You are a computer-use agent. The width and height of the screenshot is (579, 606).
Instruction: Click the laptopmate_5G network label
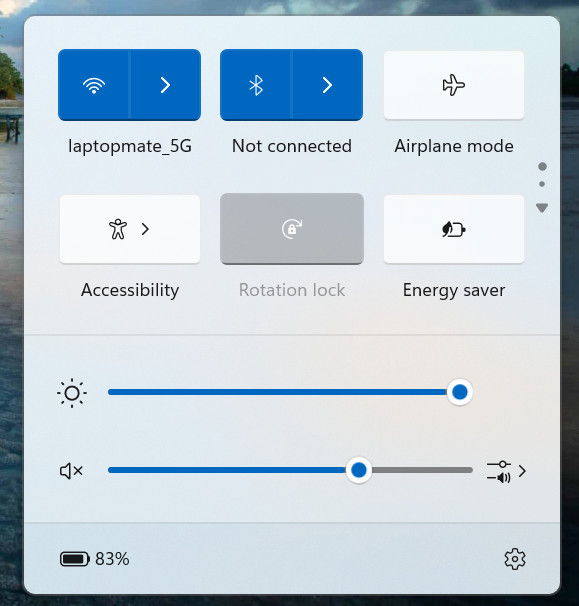pyautogui.click(x=130, y=146)
